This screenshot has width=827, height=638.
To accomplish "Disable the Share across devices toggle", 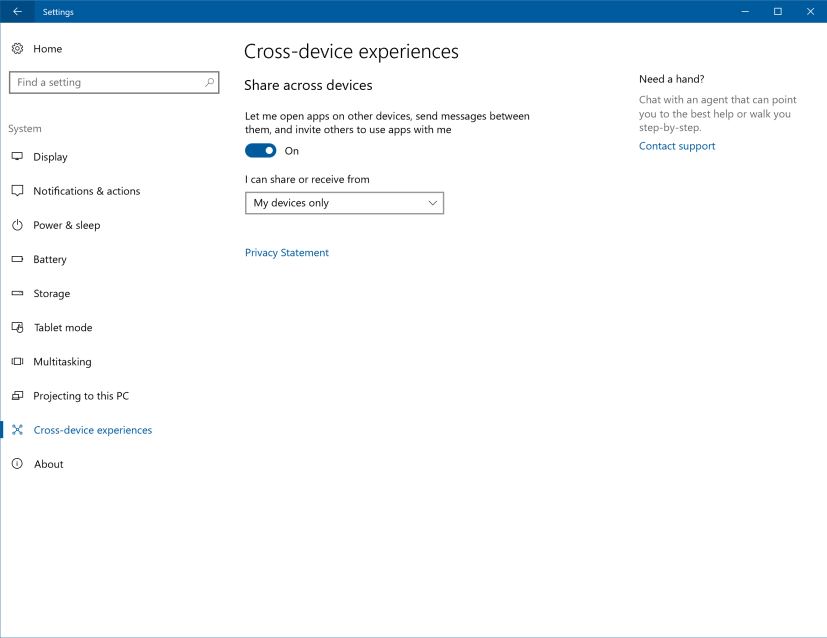I will point(260,150).
